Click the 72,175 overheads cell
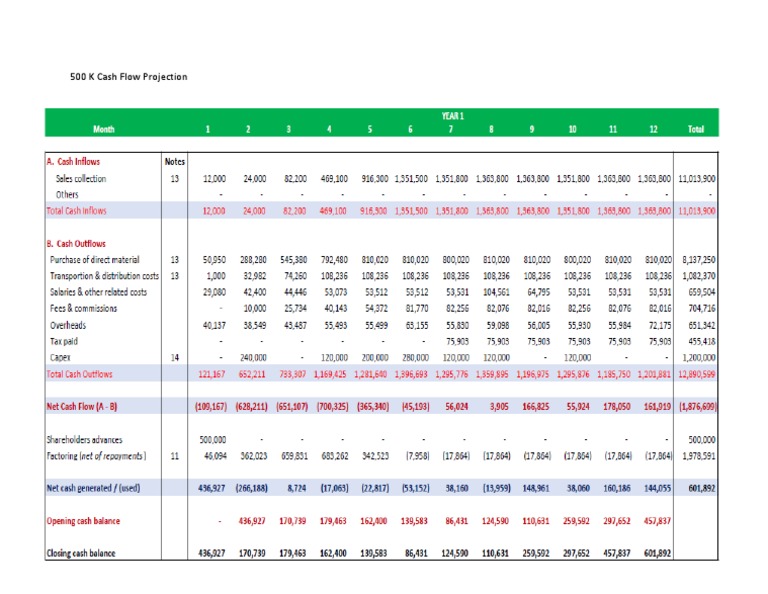Image resolution: width=768 pixels, height=594 pixels. pos(660,325)
